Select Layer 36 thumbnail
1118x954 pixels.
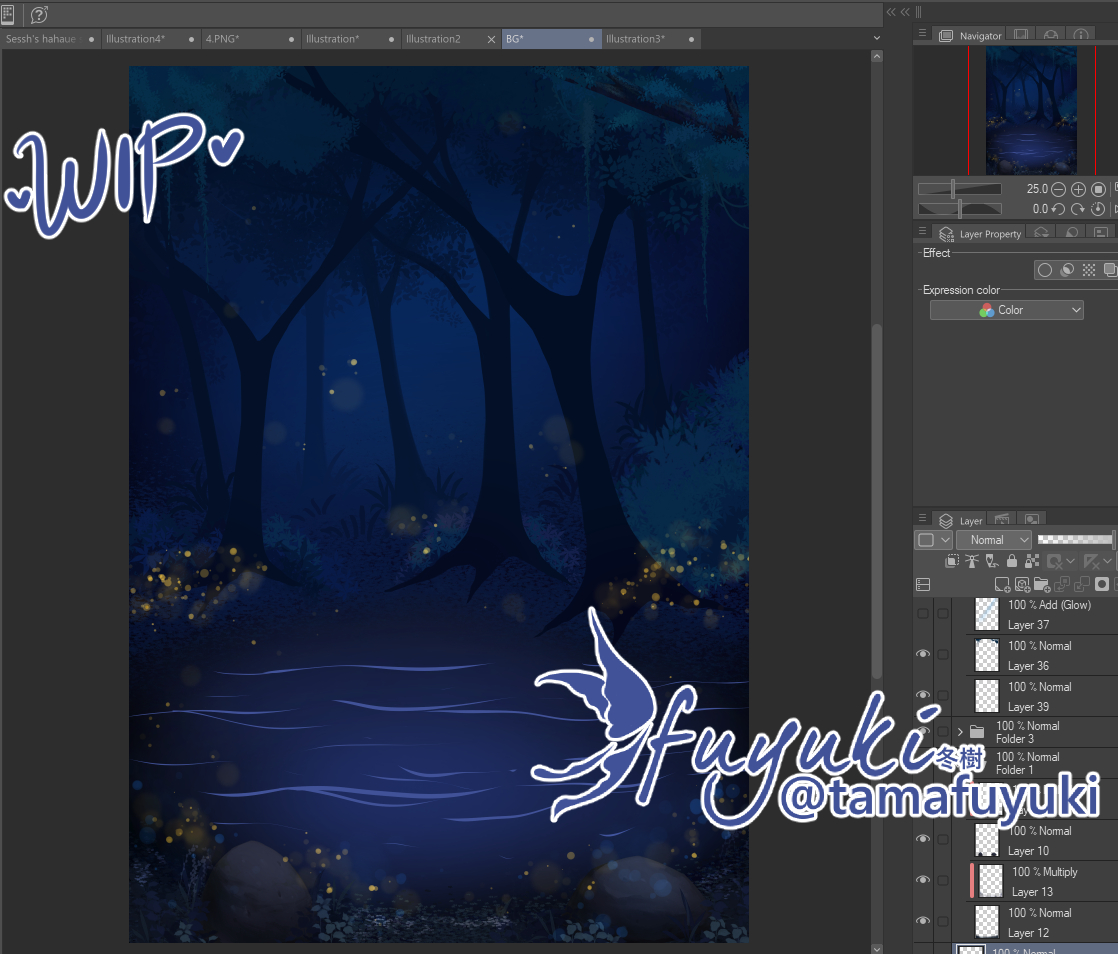point(987,655)
